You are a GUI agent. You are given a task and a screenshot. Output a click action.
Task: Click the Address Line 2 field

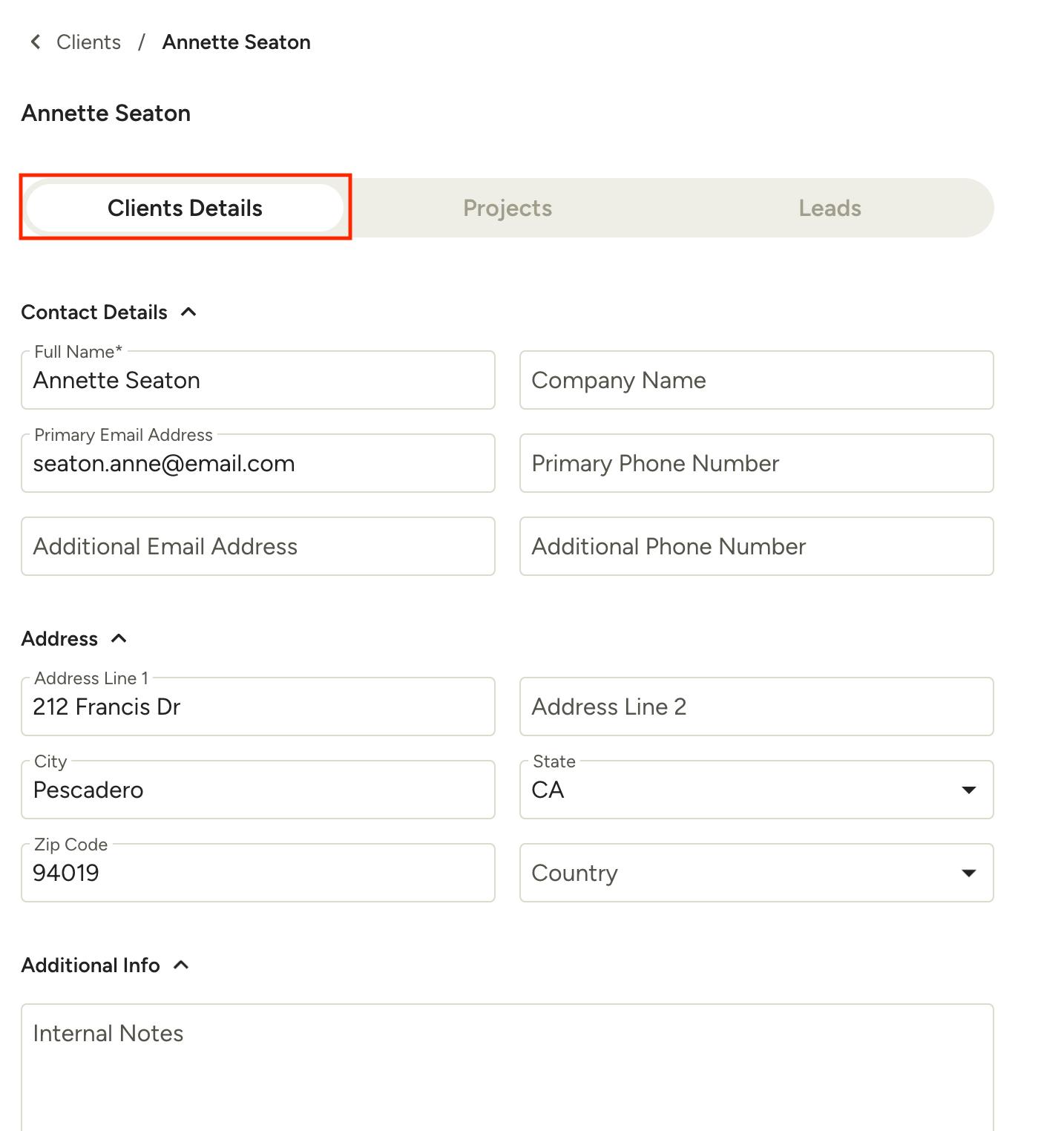756,707
